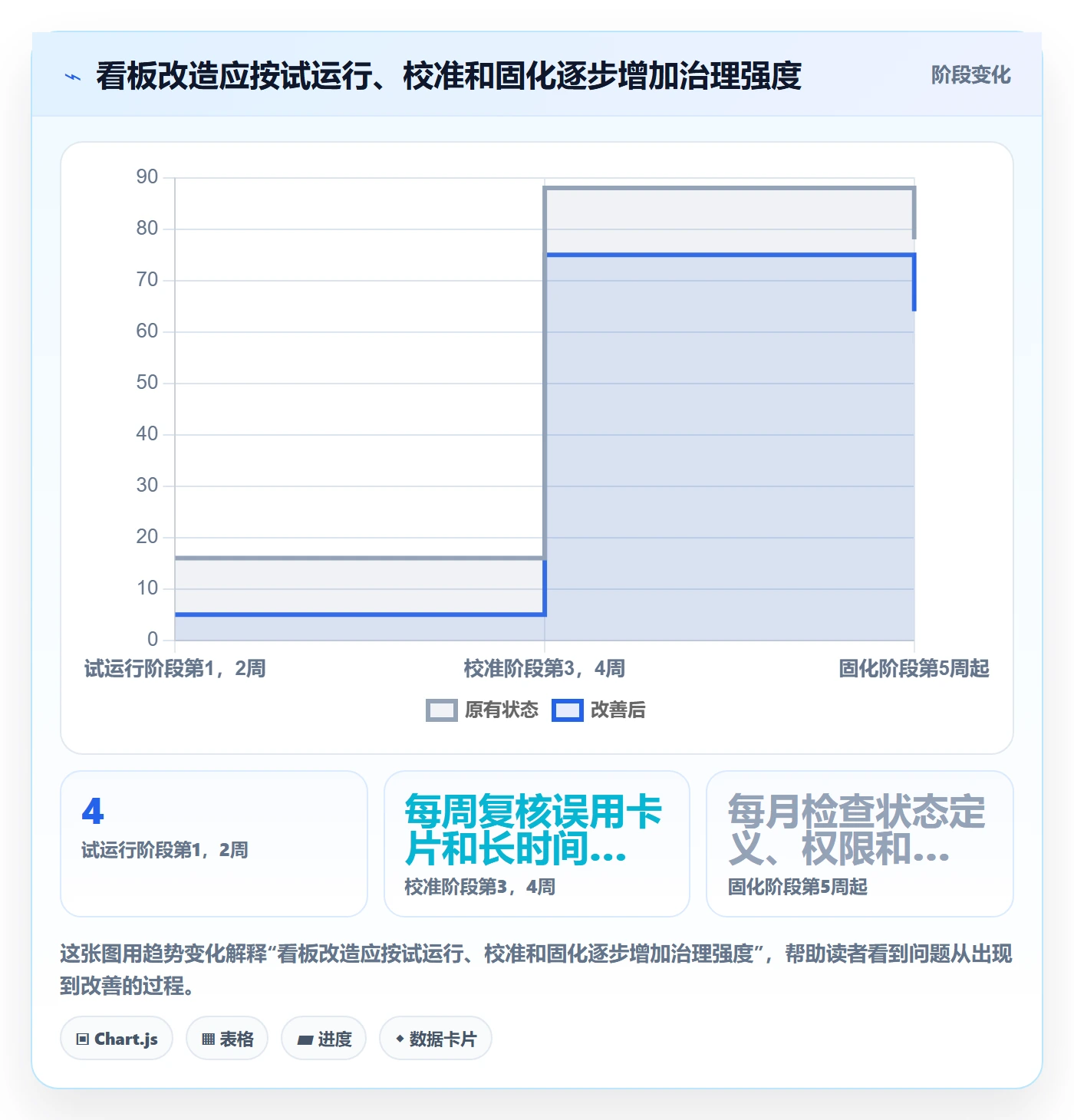Click the 进度 tag icon

[x=305, y=1040]
